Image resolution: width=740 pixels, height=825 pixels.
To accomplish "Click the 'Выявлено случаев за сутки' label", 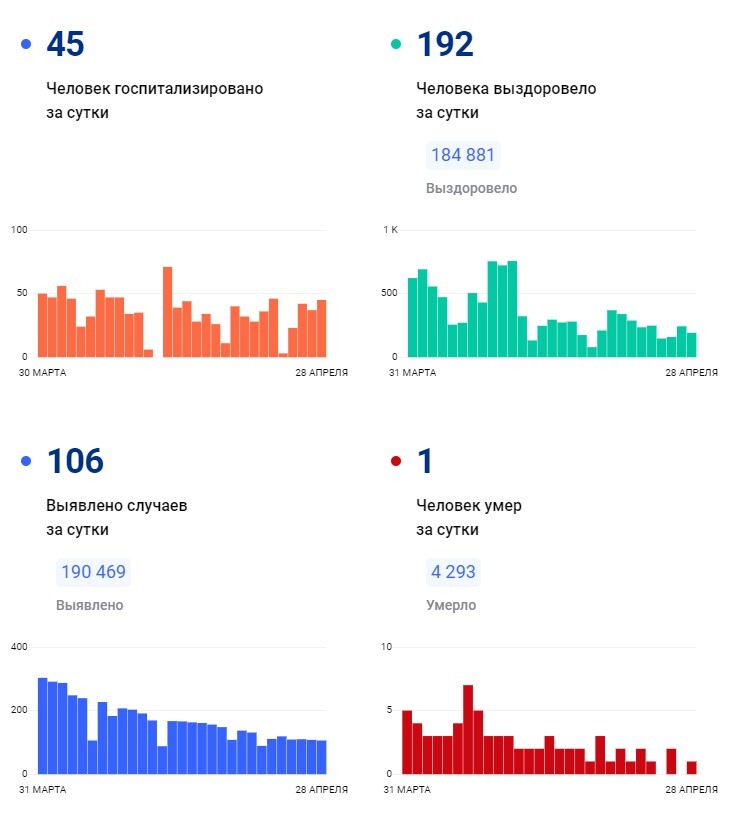I will click(x=116, y=517).
